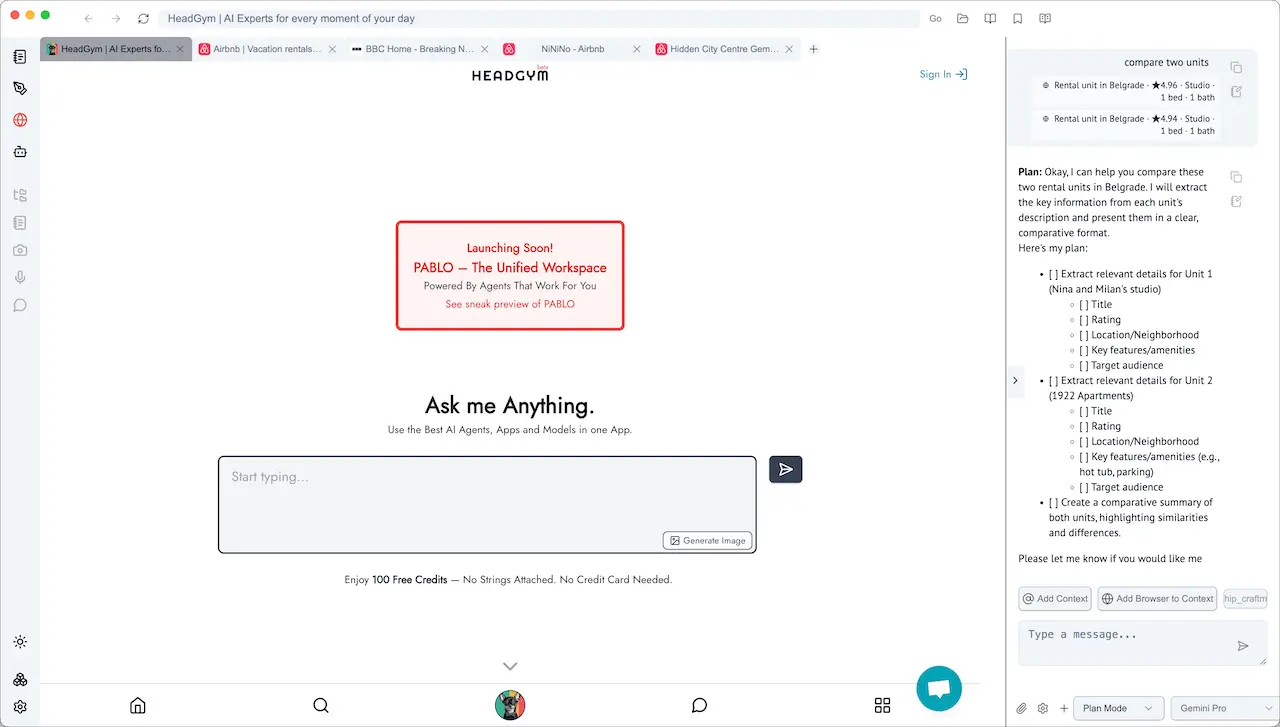
Task: Click the bookmark icon in top toolbar
Action: click(x=1017, y=18)
